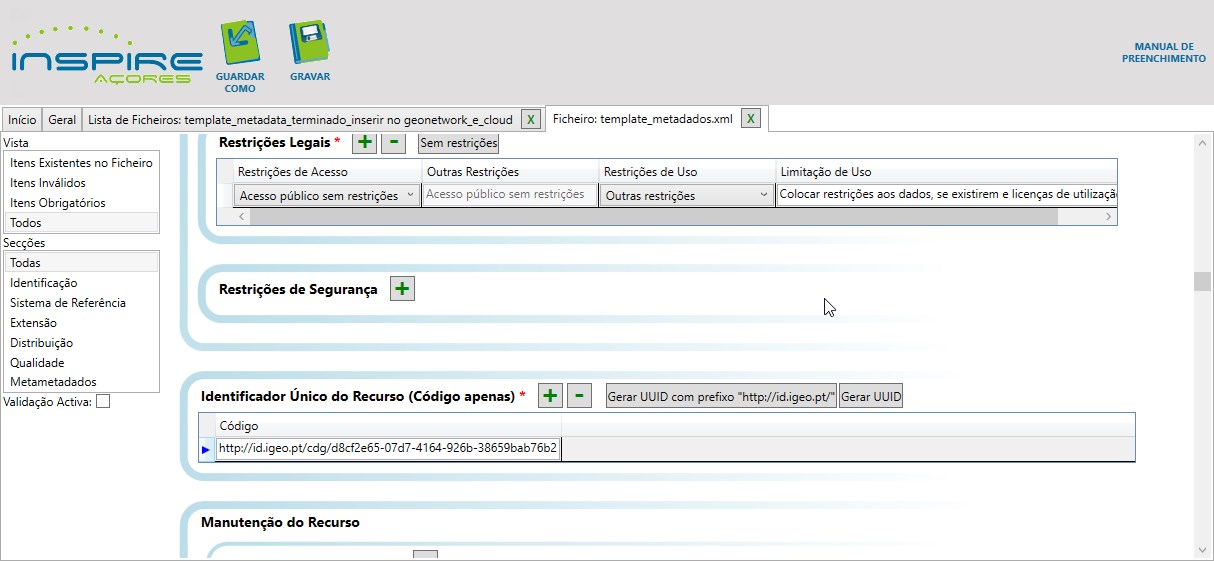The image size is (1214, 561).
Task: Click the Sem restrições button
Action: pyautogui.click(x=458, y=143)
